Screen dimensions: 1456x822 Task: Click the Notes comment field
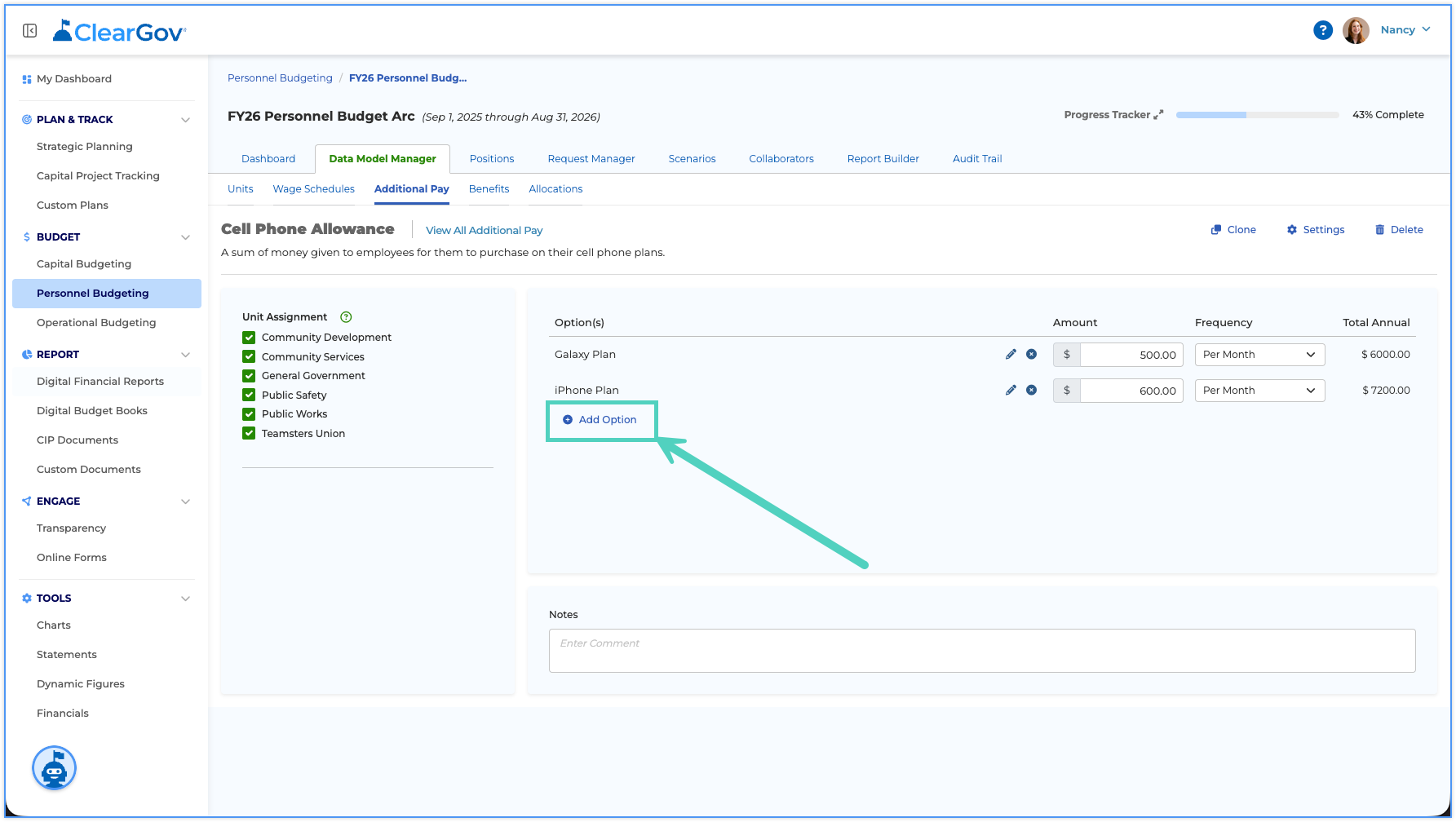(x=982, y=651)
